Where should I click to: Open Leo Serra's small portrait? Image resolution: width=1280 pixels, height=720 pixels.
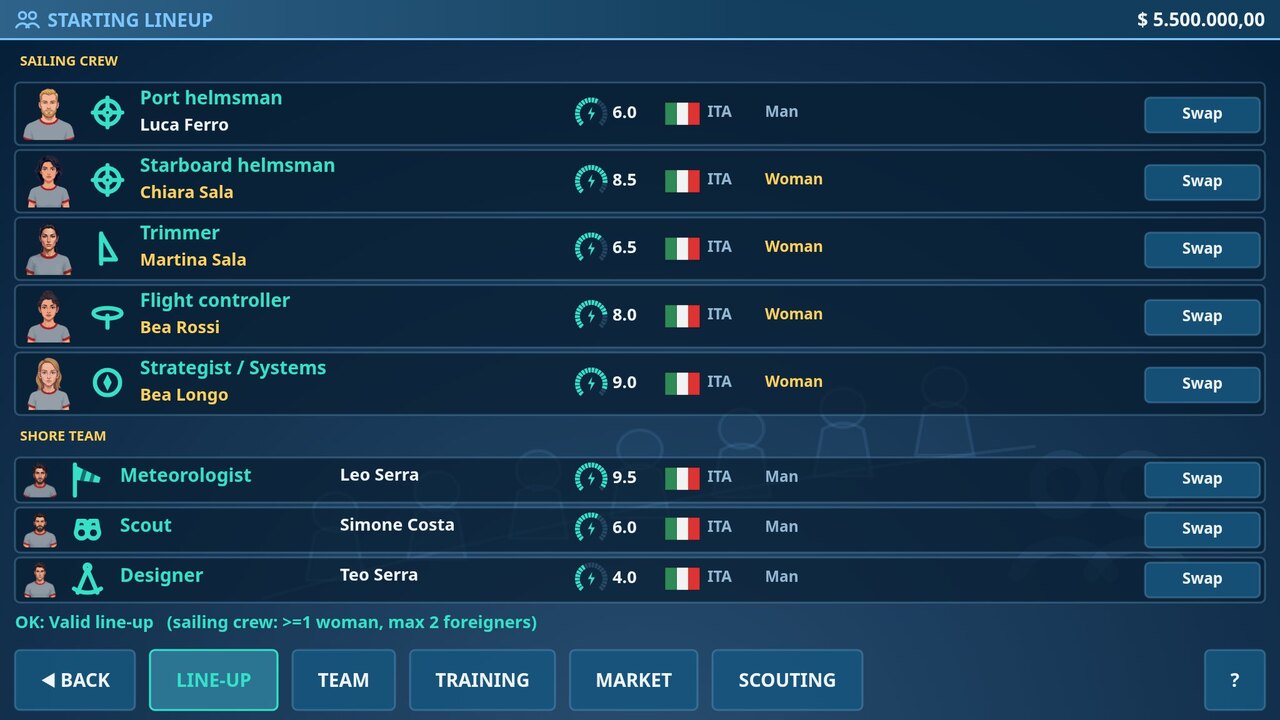(40, 480)
